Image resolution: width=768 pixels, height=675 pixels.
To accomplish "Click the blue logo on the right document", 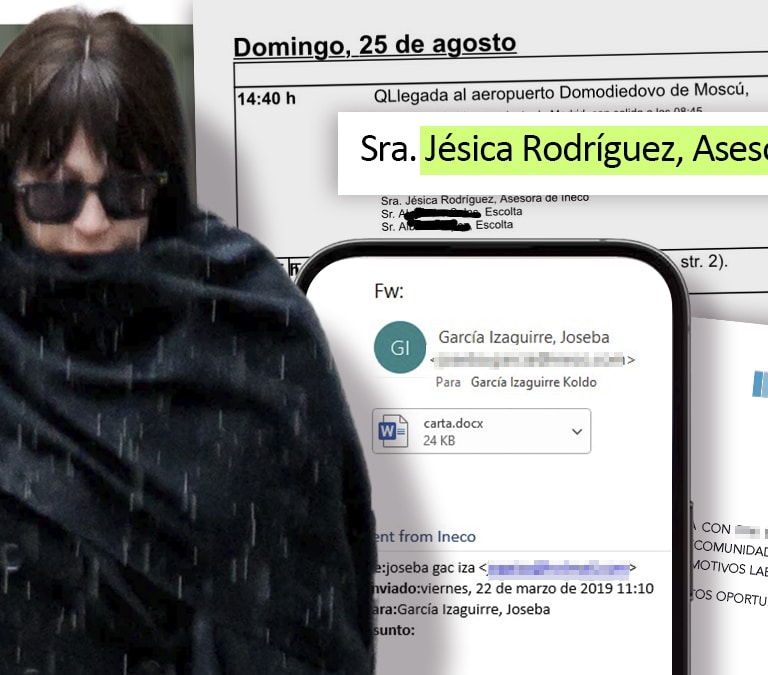I will click(x=759, y=385).
